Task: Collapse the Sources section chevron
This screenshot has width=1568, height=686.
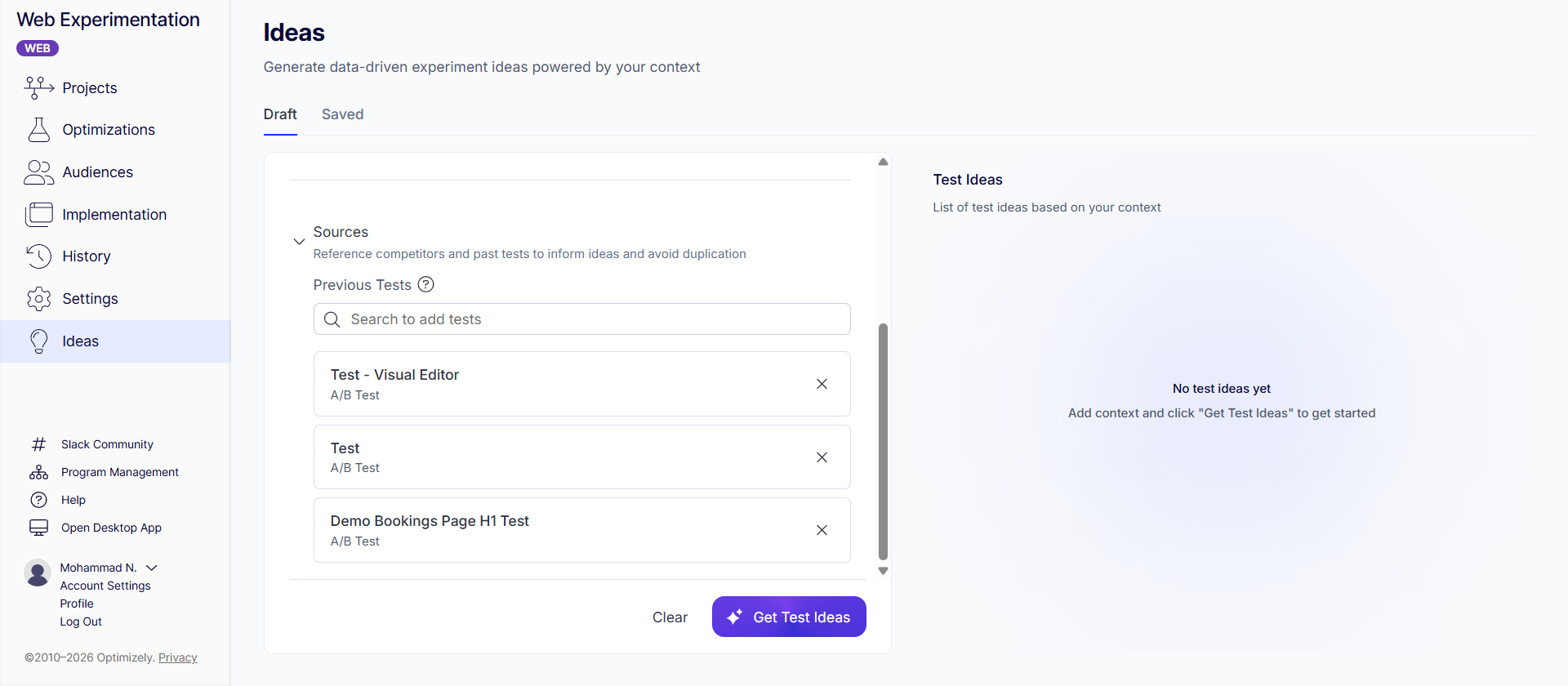Action: tap(299, 242)
